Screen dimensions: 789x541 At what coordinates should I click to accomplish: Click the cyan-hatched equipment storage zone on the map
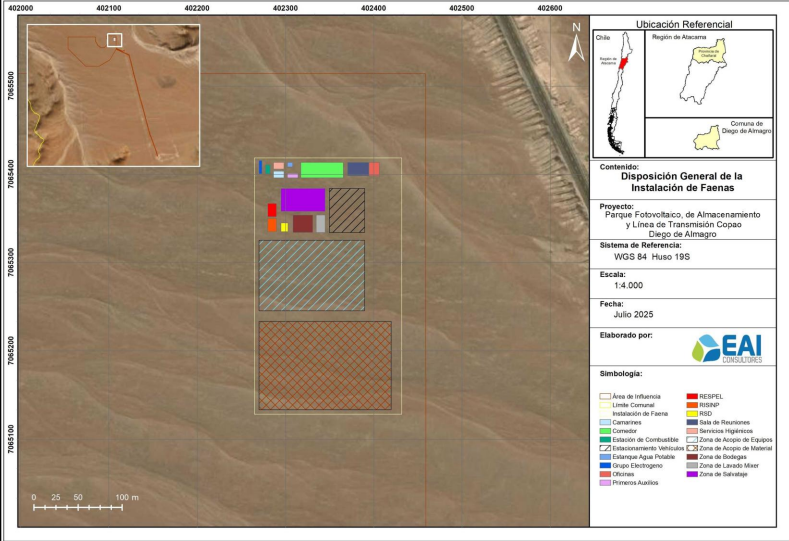[x=311, y=274]
